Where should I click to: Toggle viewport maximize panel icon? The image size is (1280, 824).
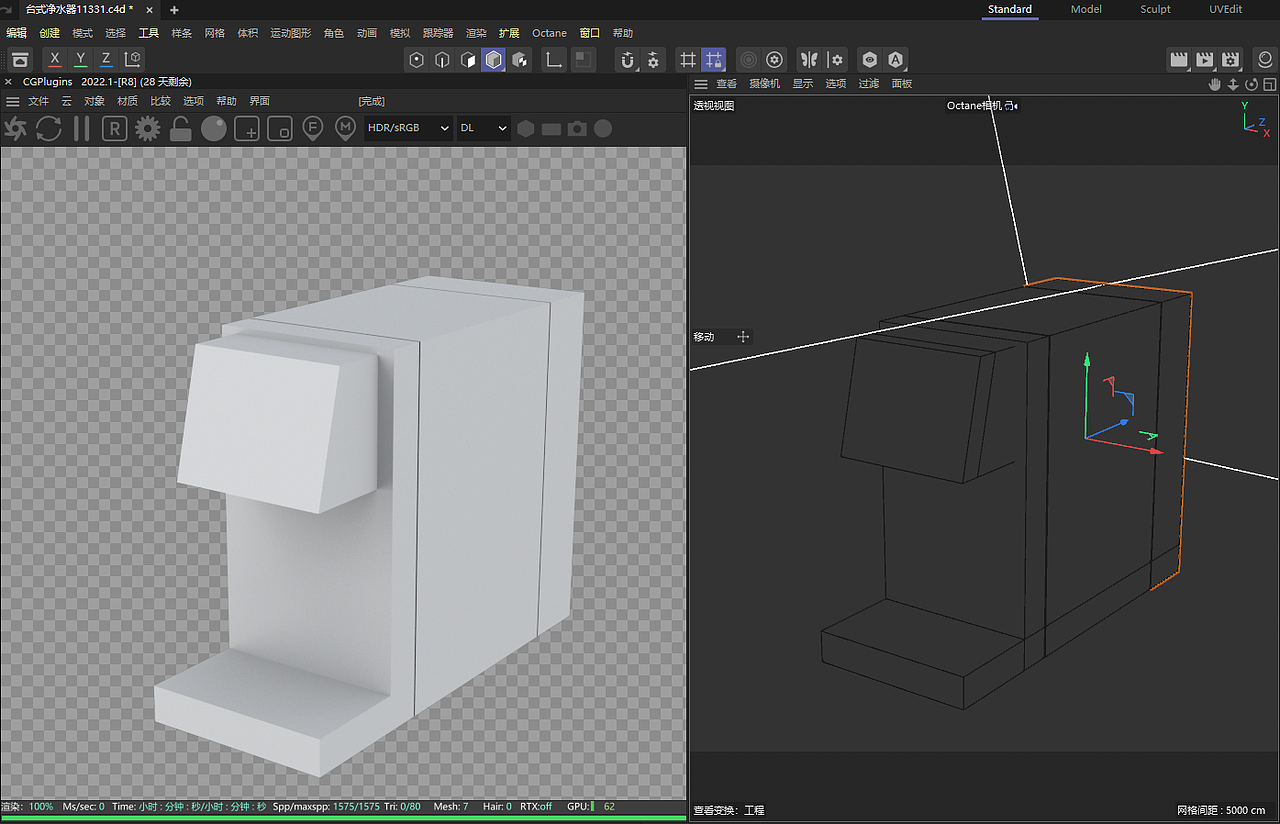click(1269, 84)
